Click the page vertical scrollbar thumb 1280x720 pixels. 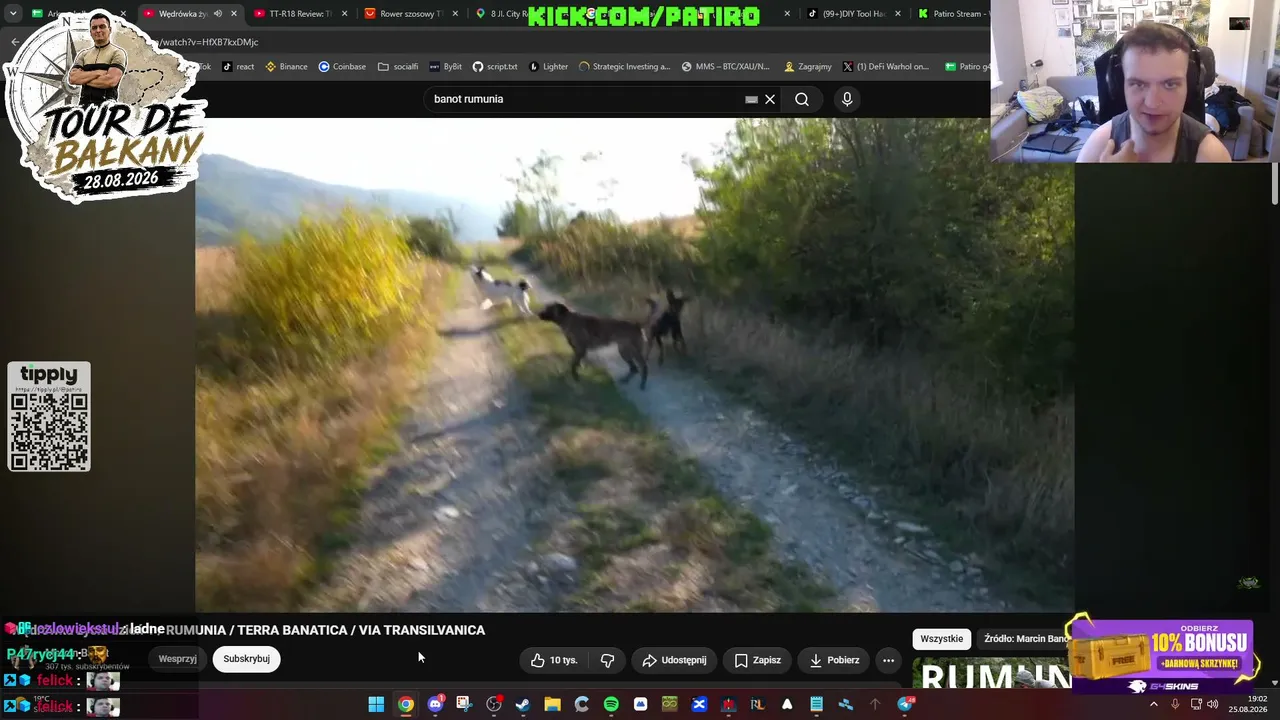[1275, 182]
